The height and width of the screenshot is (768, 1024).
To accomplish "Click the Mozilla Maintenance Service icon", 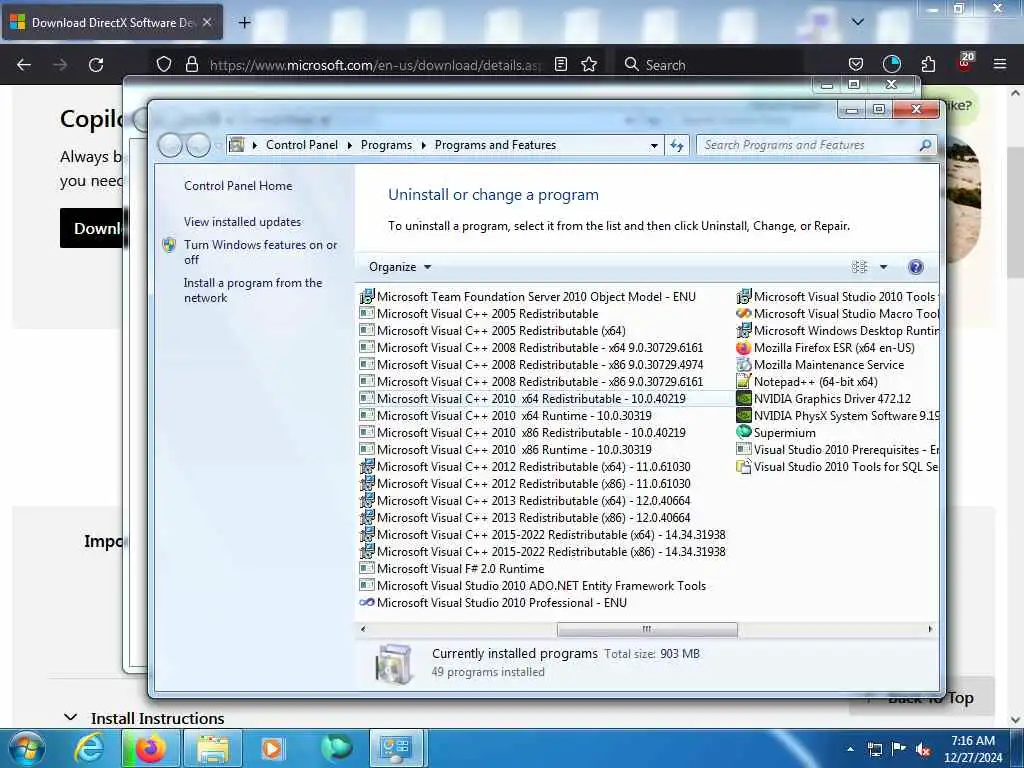I will [744, 364].
